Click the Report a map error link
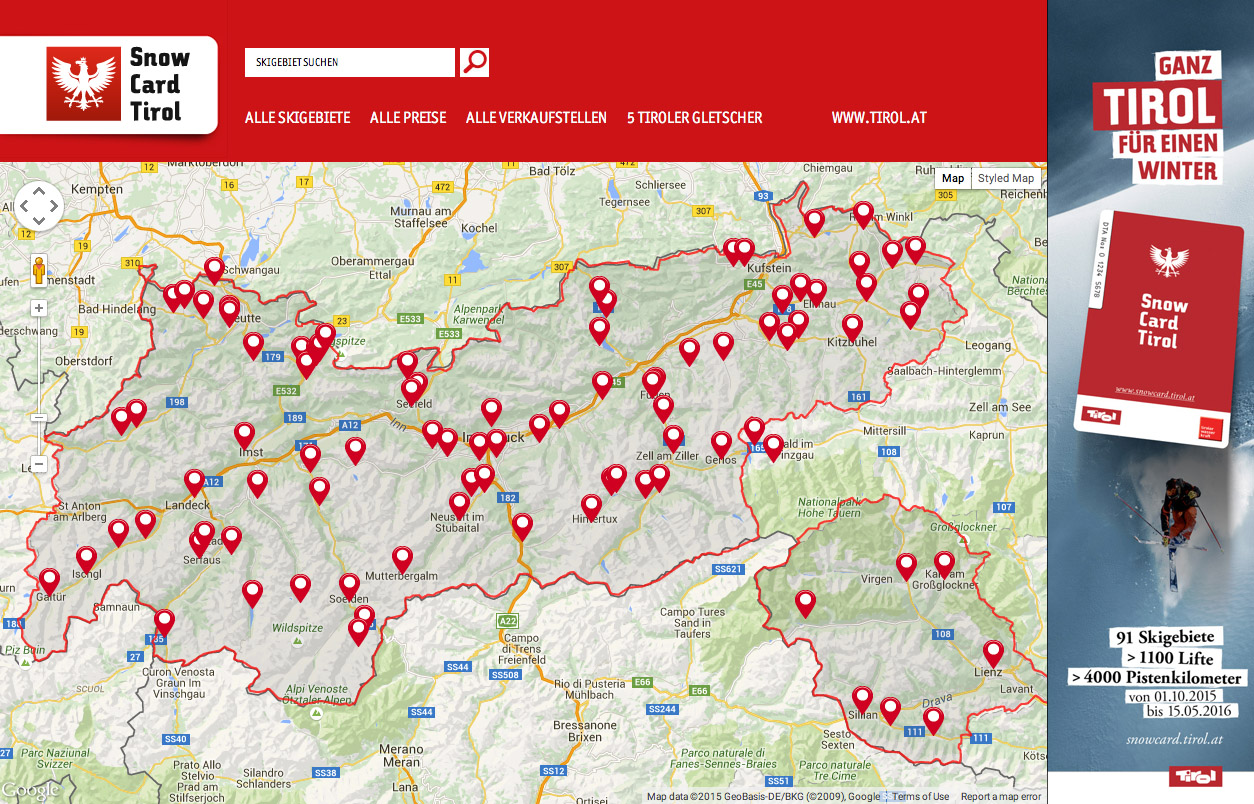 click(1000, 797)
